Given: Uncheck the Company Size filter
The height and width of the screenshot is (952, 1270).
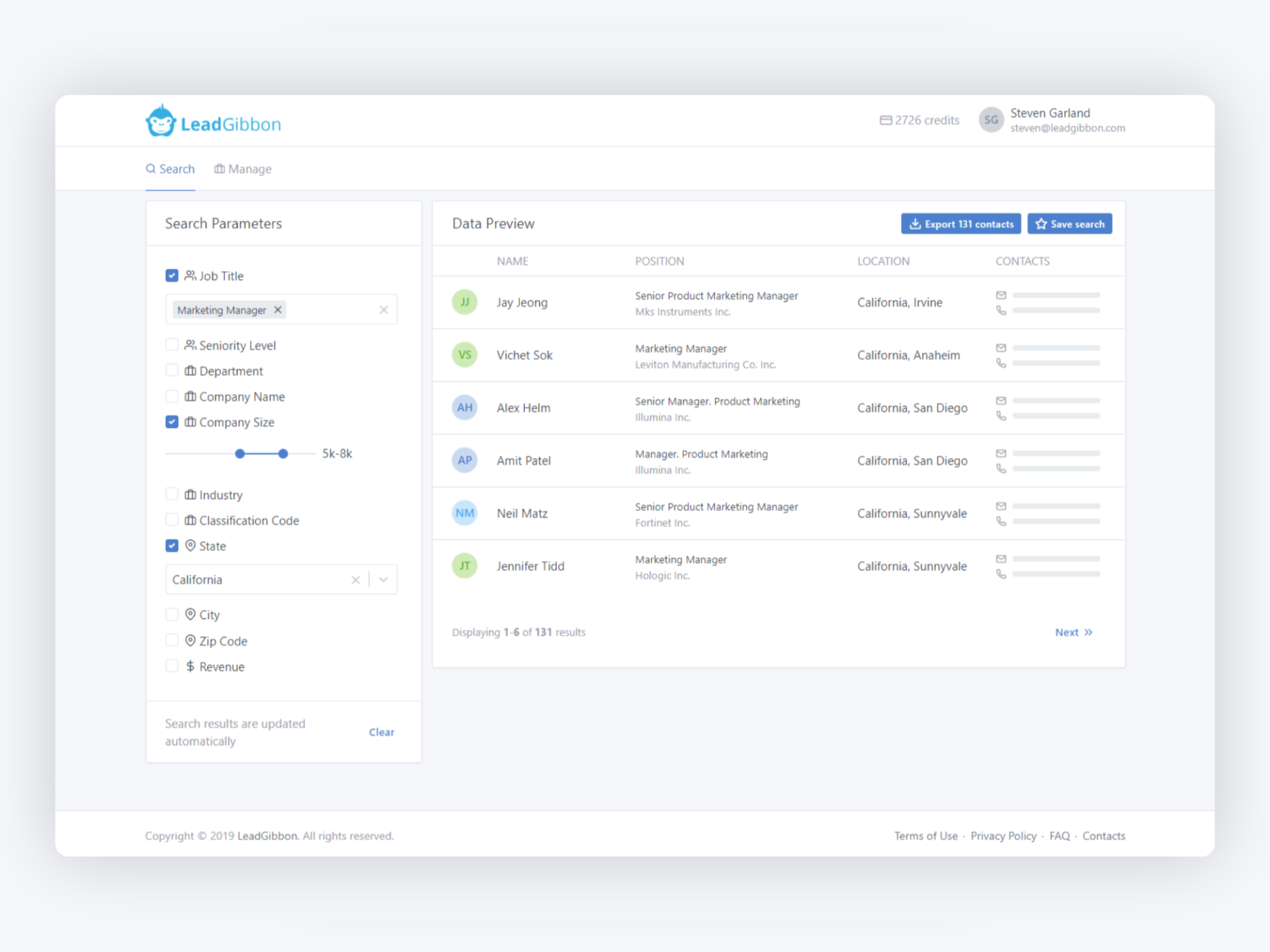Looking at the screenshot, I should 172,422.
